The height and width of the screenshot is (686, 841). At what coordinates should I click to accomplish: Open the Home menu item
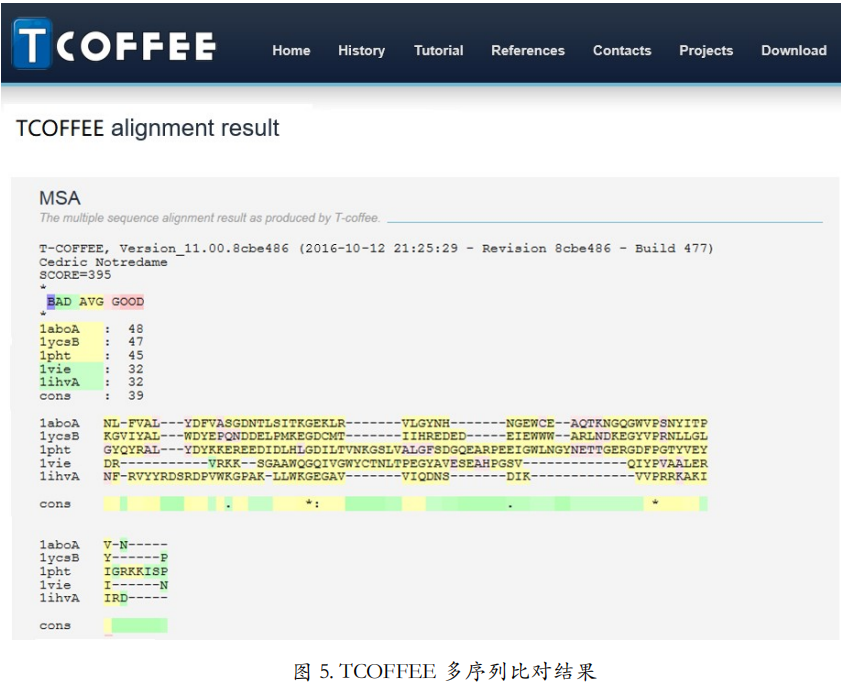(291, 50)
